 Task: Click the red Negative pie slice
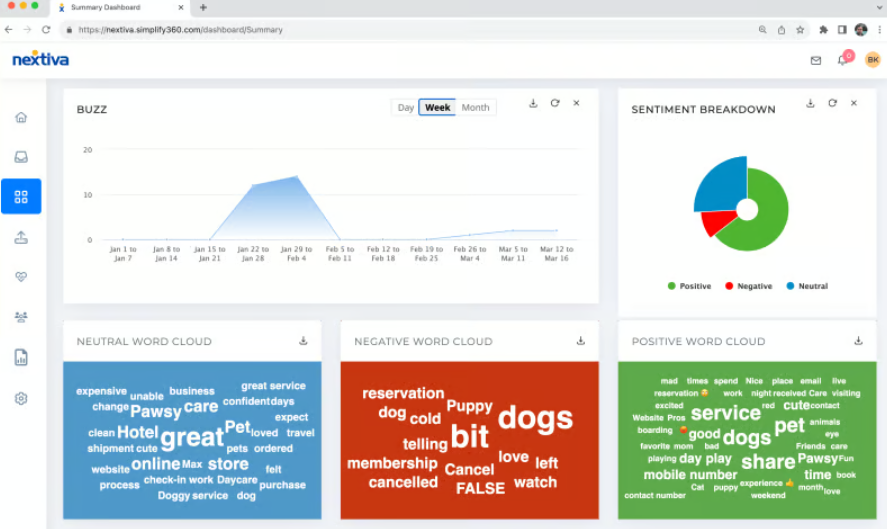pyautogui.click(x=716, y=222)
